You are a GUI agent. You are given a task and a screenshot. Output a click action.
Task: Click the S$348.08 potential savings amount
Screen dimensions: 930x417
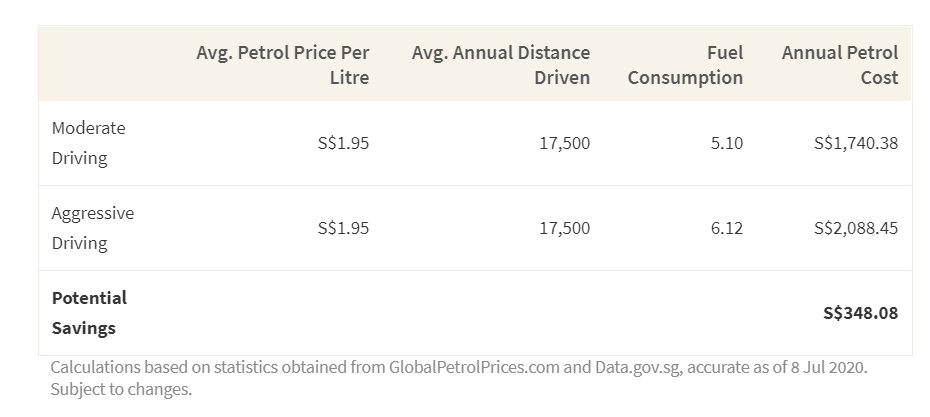[x=860, y=313]
